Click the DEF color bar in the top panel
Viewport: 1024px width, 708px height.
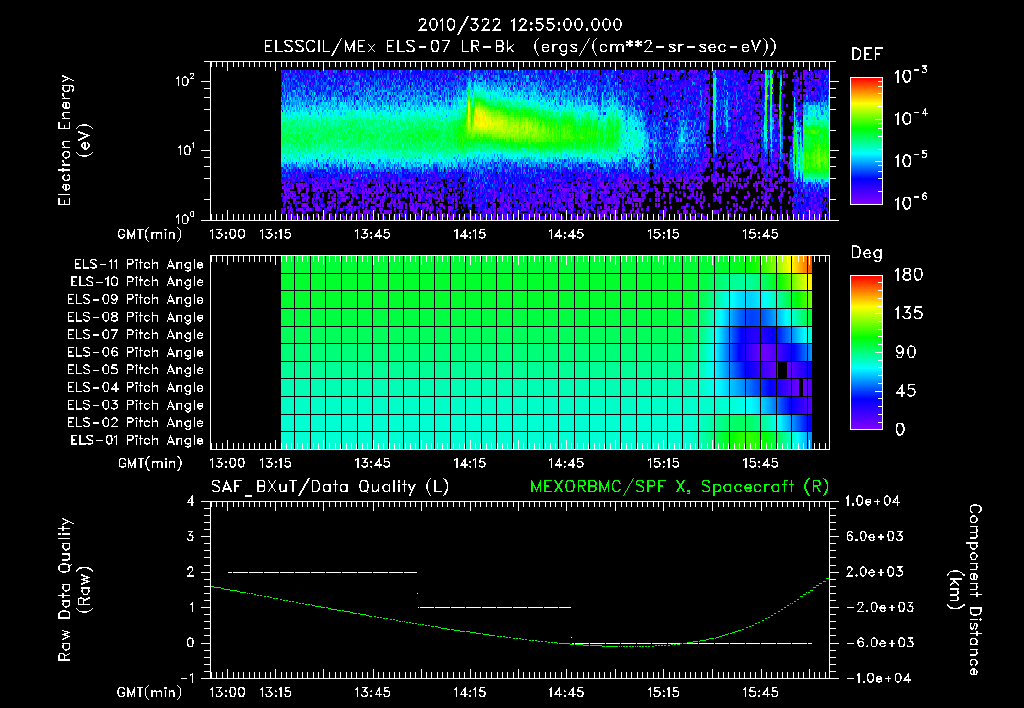pos(866,140)
